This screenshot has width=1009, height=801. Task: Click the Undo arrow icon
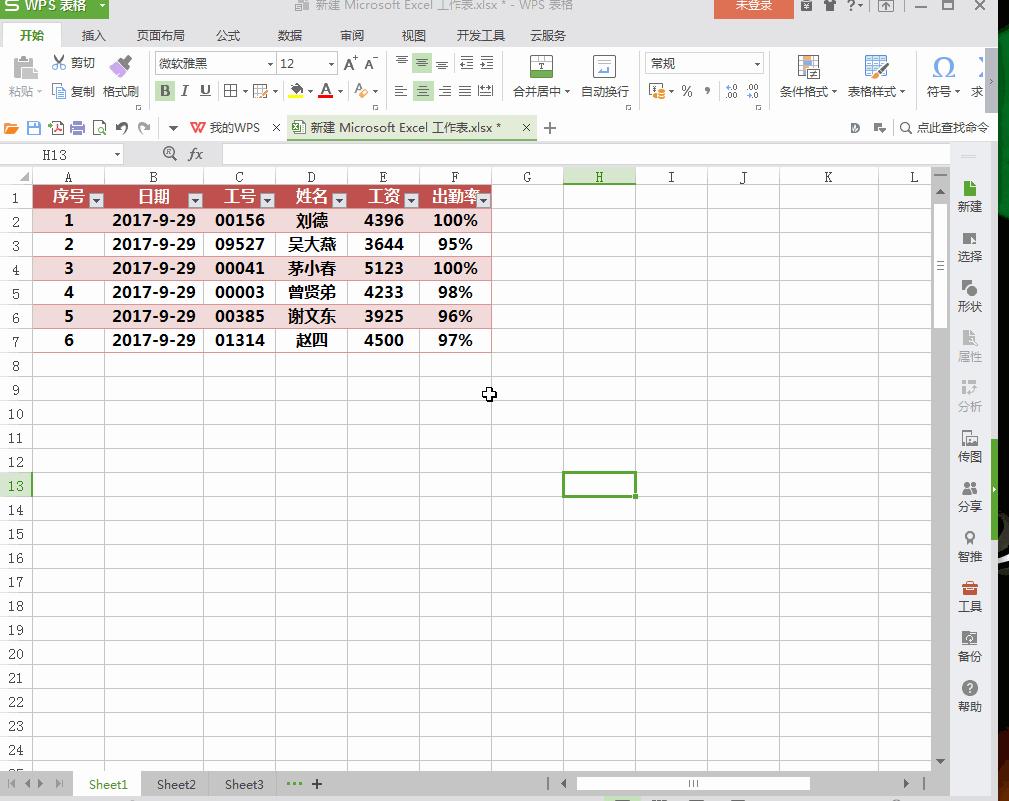tap(121, 128)
